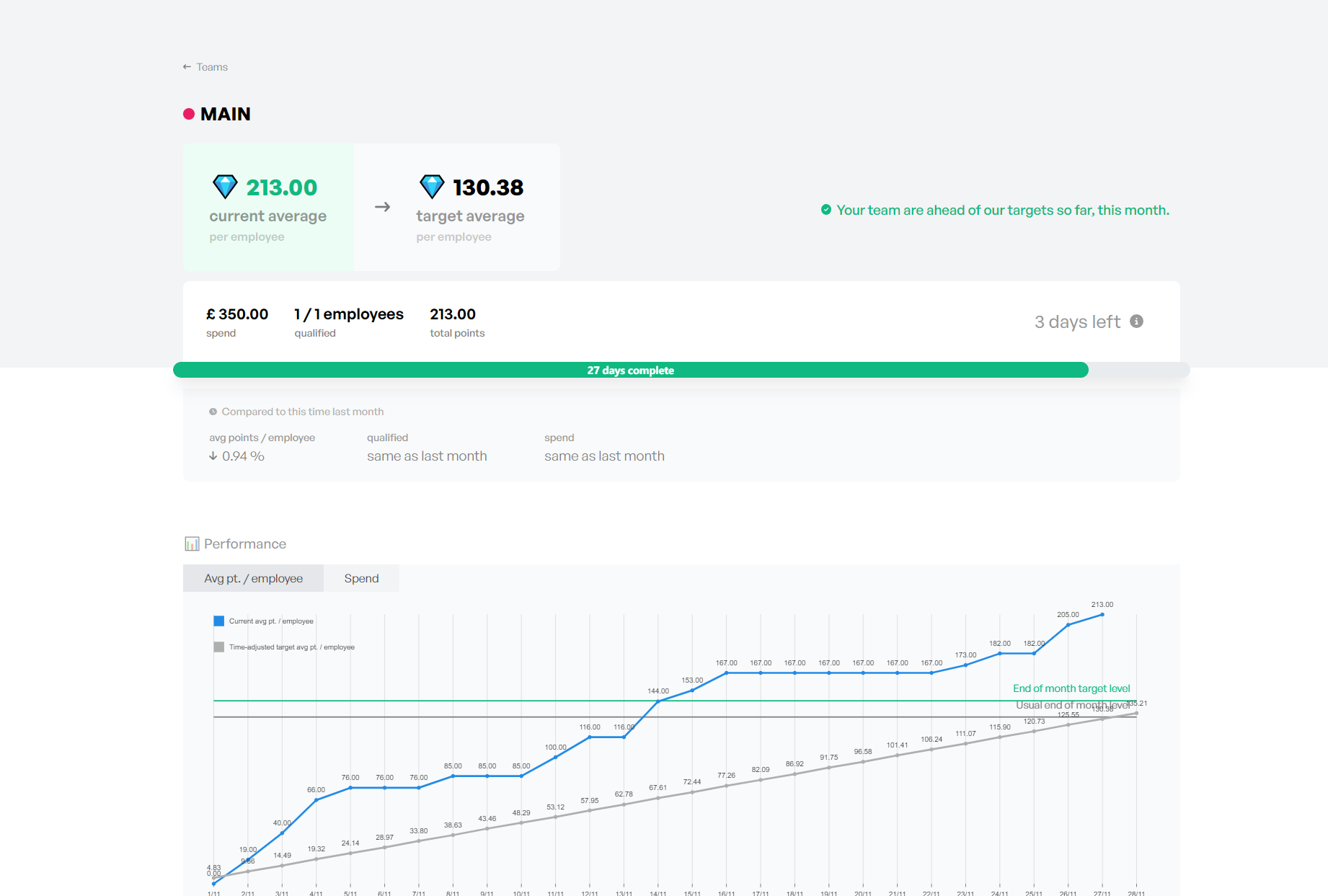Viewport: 1328px width, 896px height.
Task: Click the 173.00 data point on chart
Action: pos(965,665)
